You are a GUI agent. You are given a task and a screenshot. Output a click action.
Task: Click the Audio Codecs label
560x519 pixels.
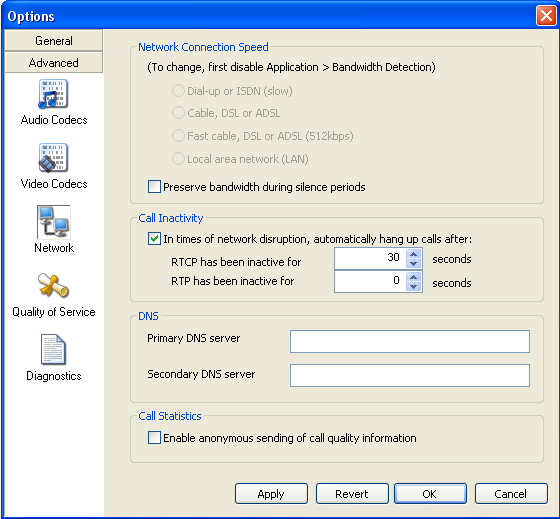pyautogui.click(x=54, y=120)
